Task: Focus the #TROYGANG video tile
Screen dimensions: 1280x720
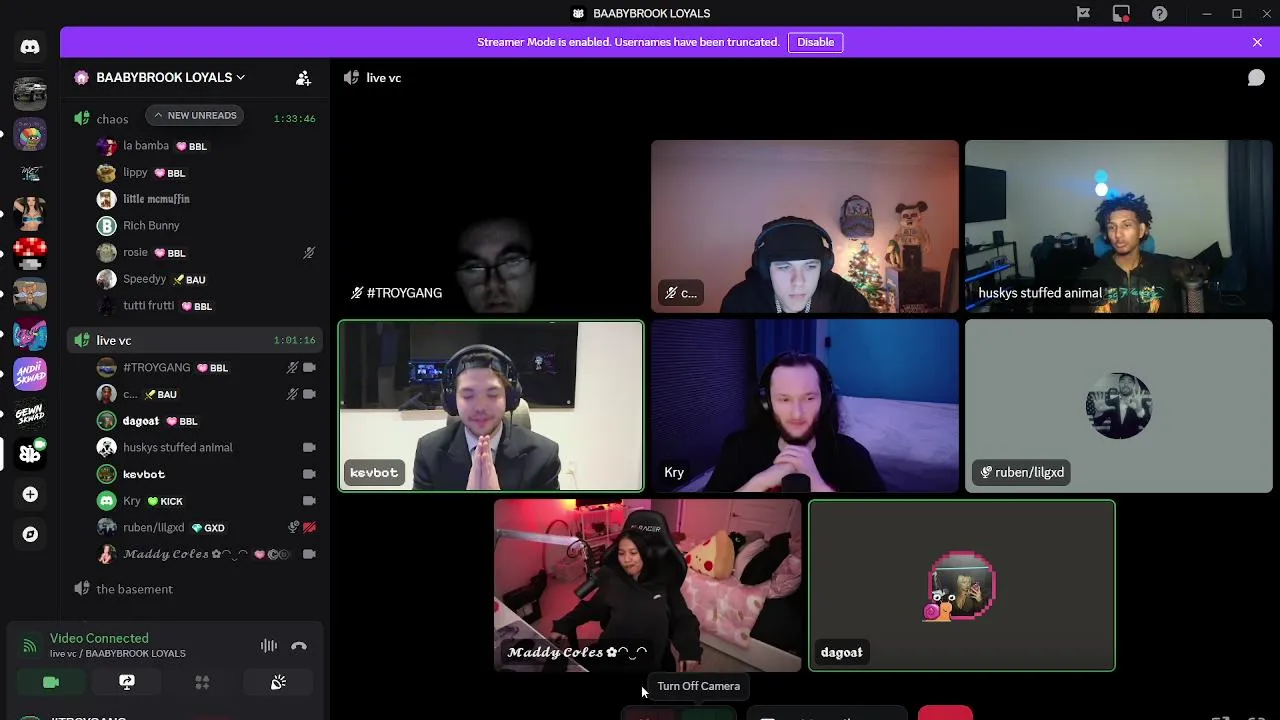Action: (x=491, y=227)
